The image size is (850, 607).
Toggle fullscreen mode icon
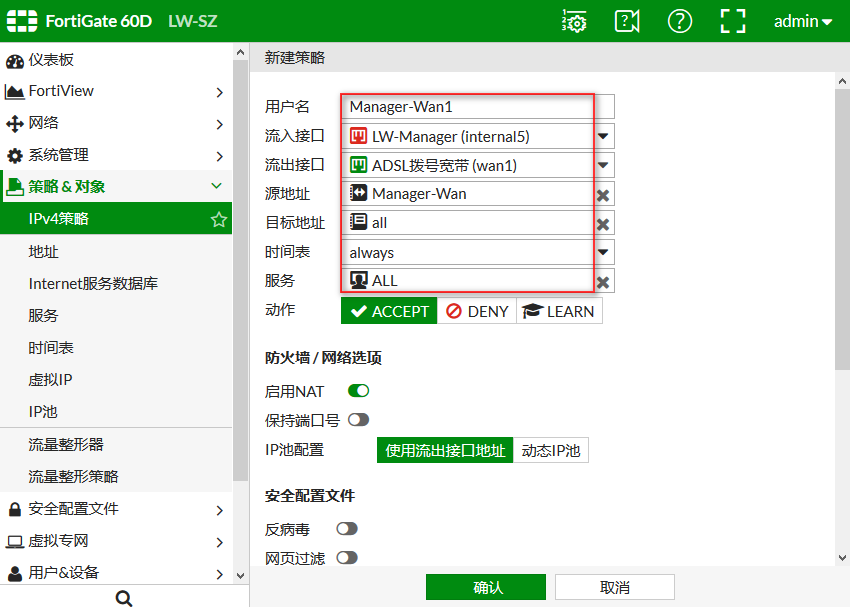point(733,21)
